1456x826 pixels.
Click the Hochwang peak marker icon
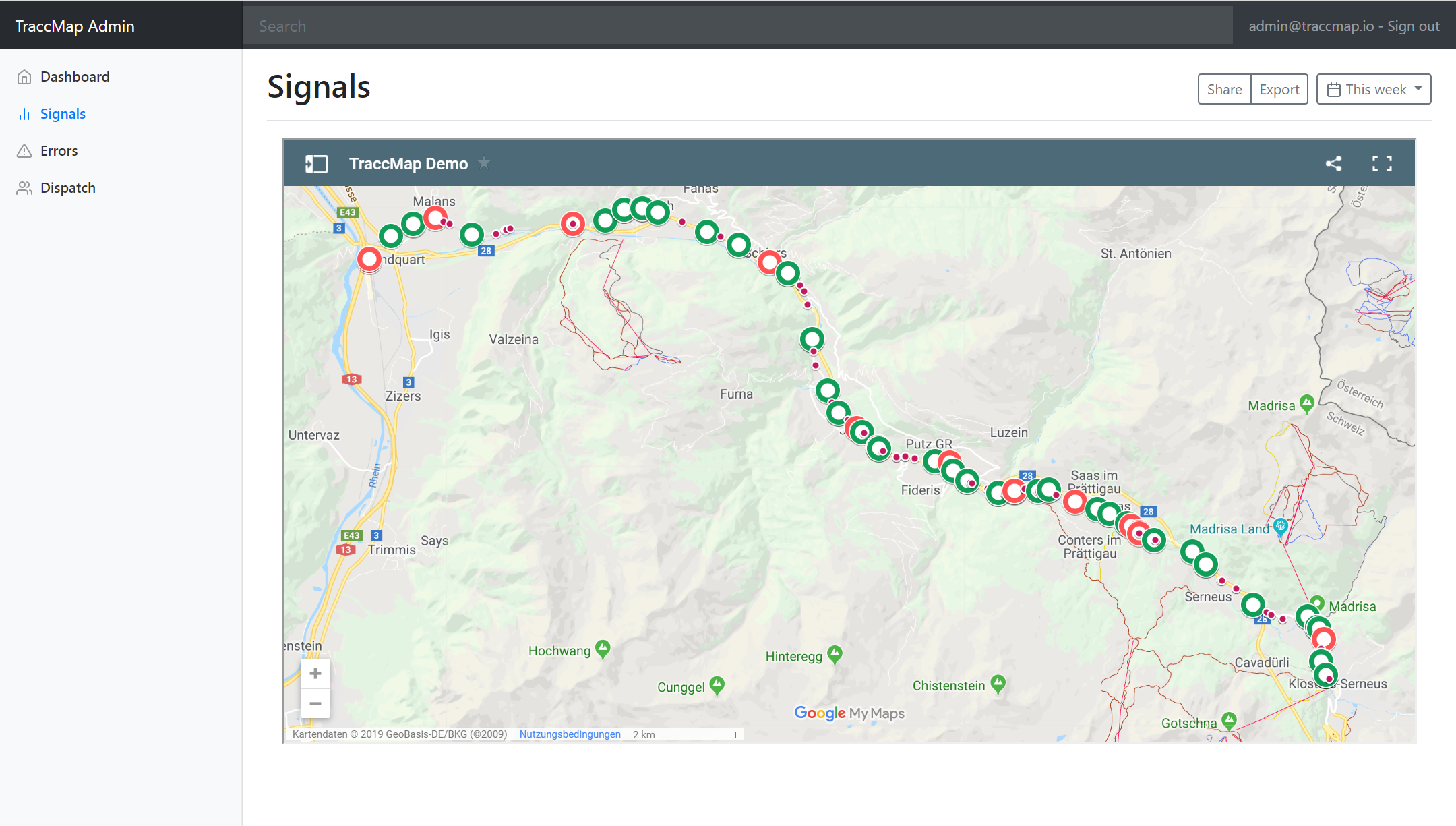(603, 649)
